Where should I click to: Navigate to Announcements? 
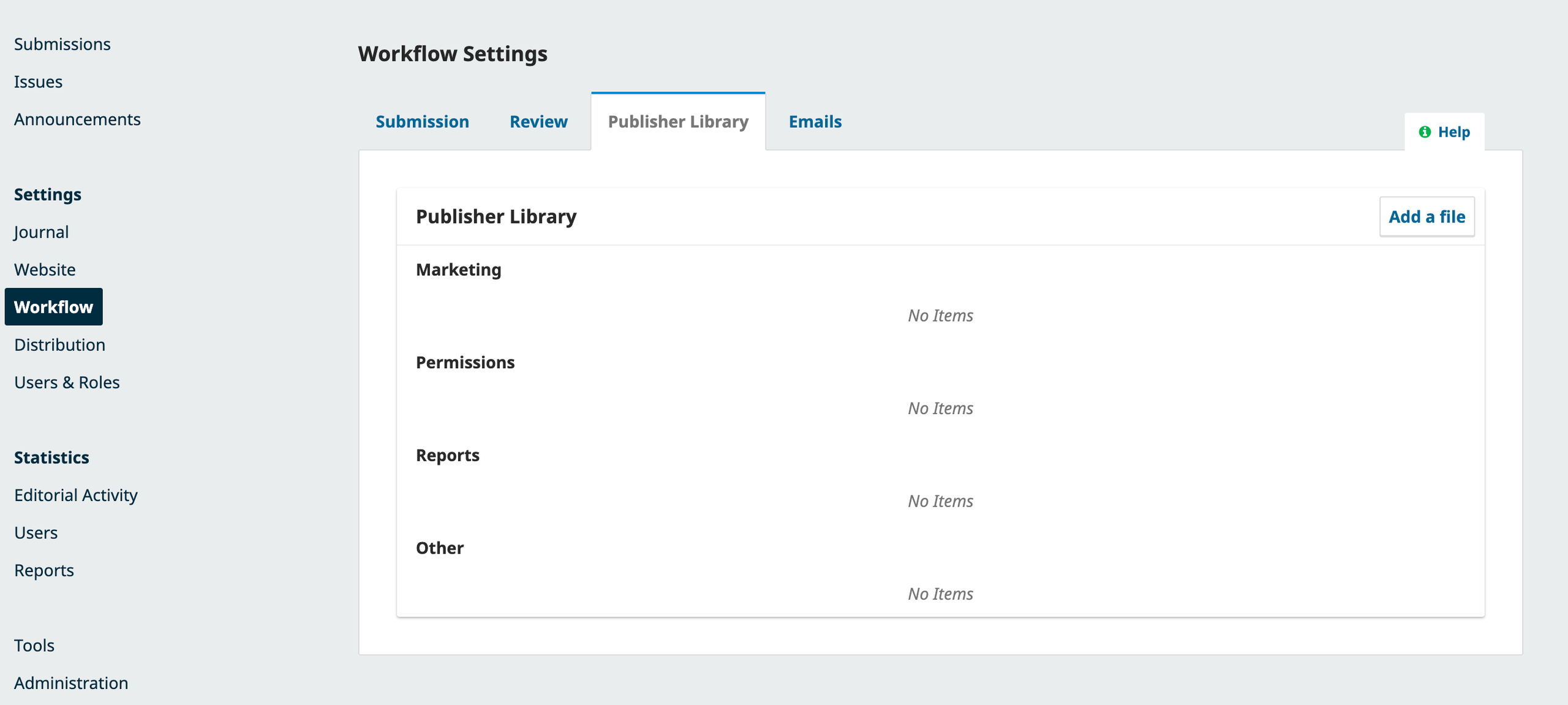(77, 119)
